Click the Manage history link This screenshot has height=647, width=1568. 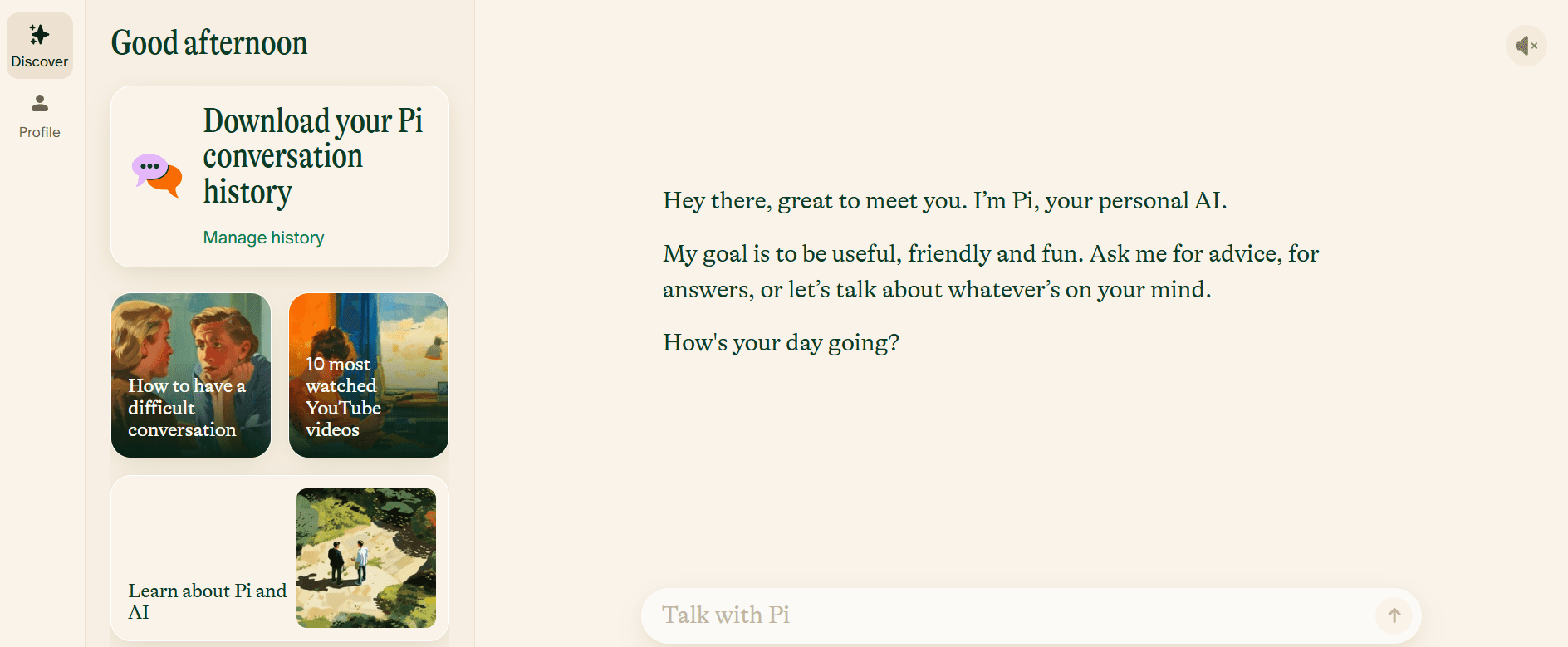[x=263, y=238]
